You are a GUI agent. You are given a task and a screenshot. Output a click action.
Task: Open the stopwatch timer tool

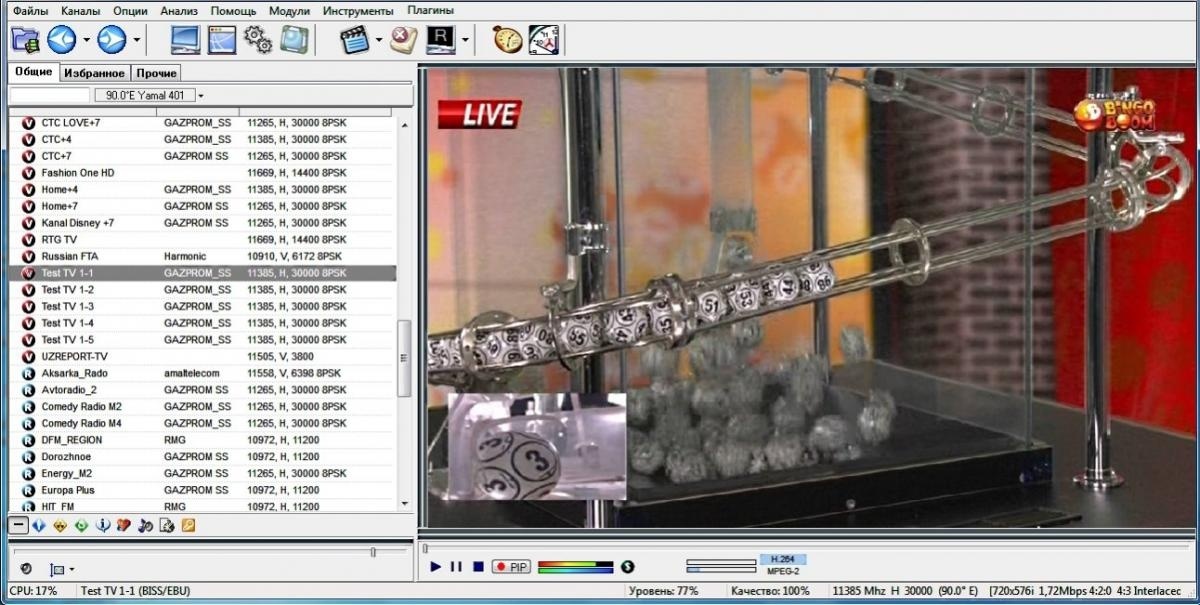pos(508,40)
